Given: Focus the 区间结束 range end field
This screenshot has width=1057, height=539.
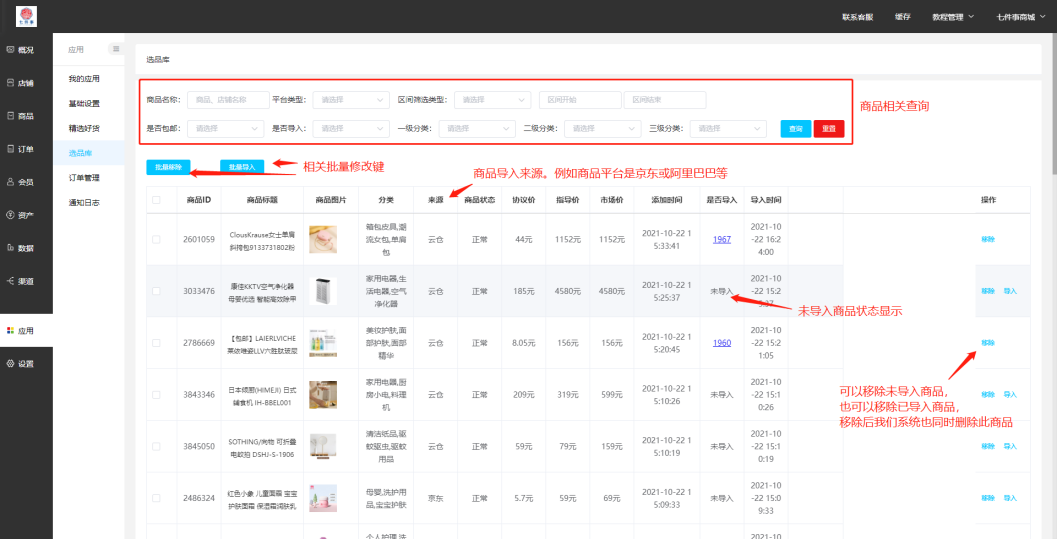Looking at the screenshot, I should pos(665,100).
